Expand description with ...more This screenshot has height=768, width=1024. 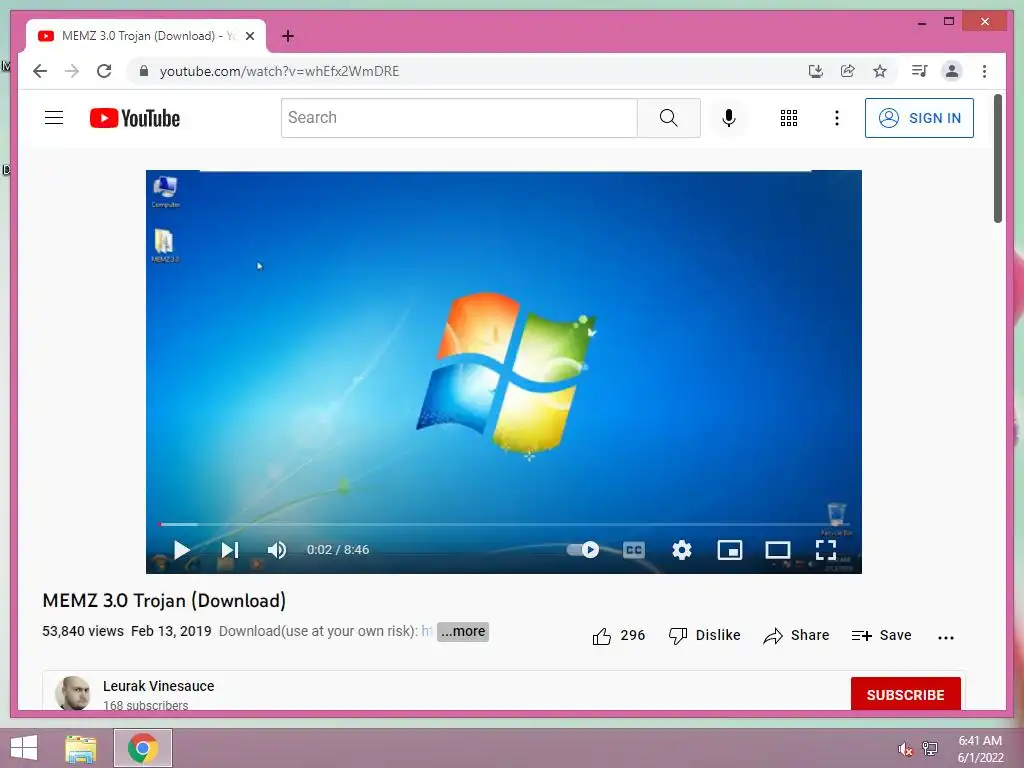[463, 632]
